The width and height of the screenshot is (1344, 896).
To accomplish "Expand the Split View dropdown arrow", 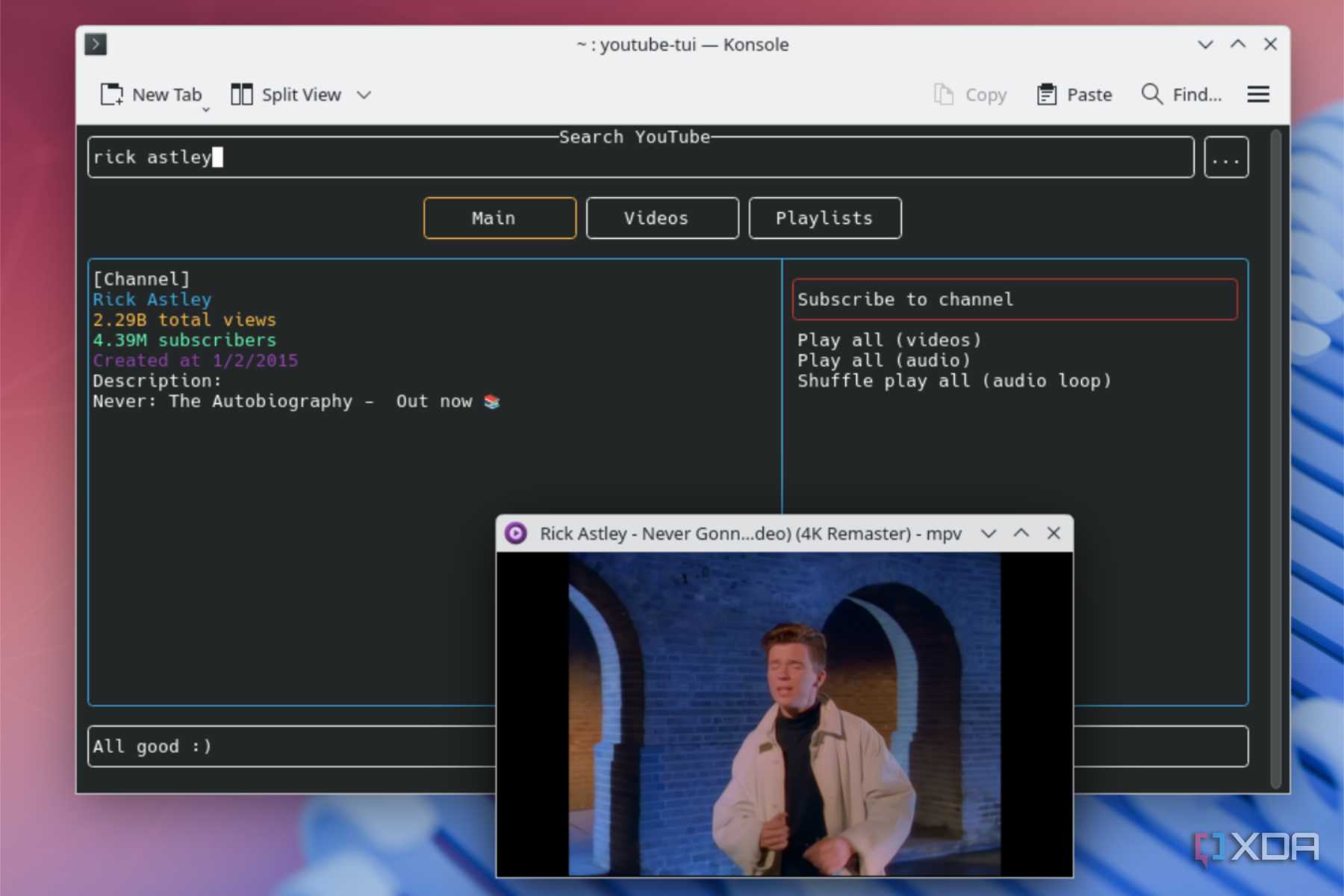I will (x=364, y=95).
